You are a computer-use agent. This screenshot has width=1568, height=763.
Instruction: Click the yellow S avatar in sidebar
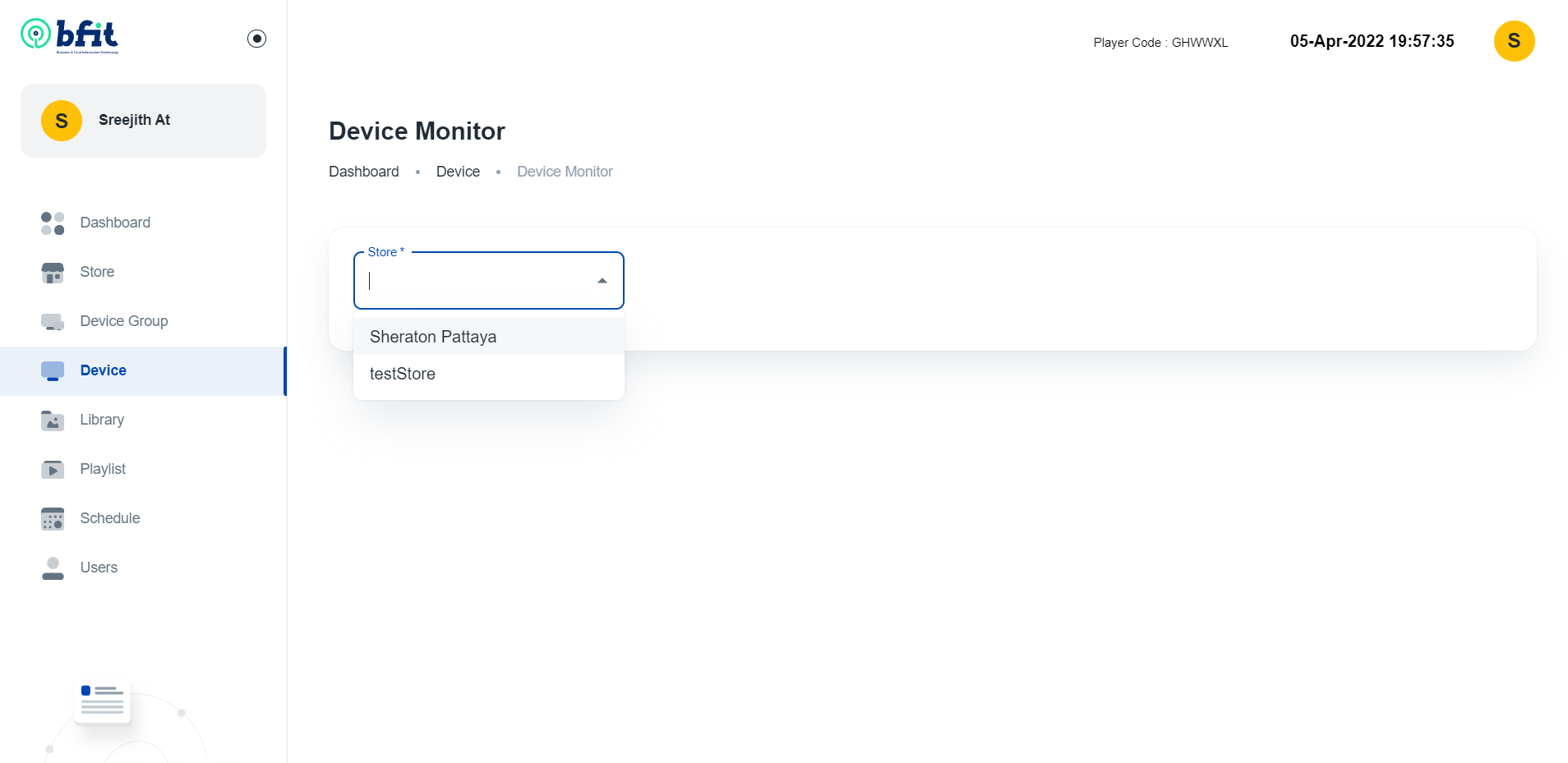tap(62, 121)
